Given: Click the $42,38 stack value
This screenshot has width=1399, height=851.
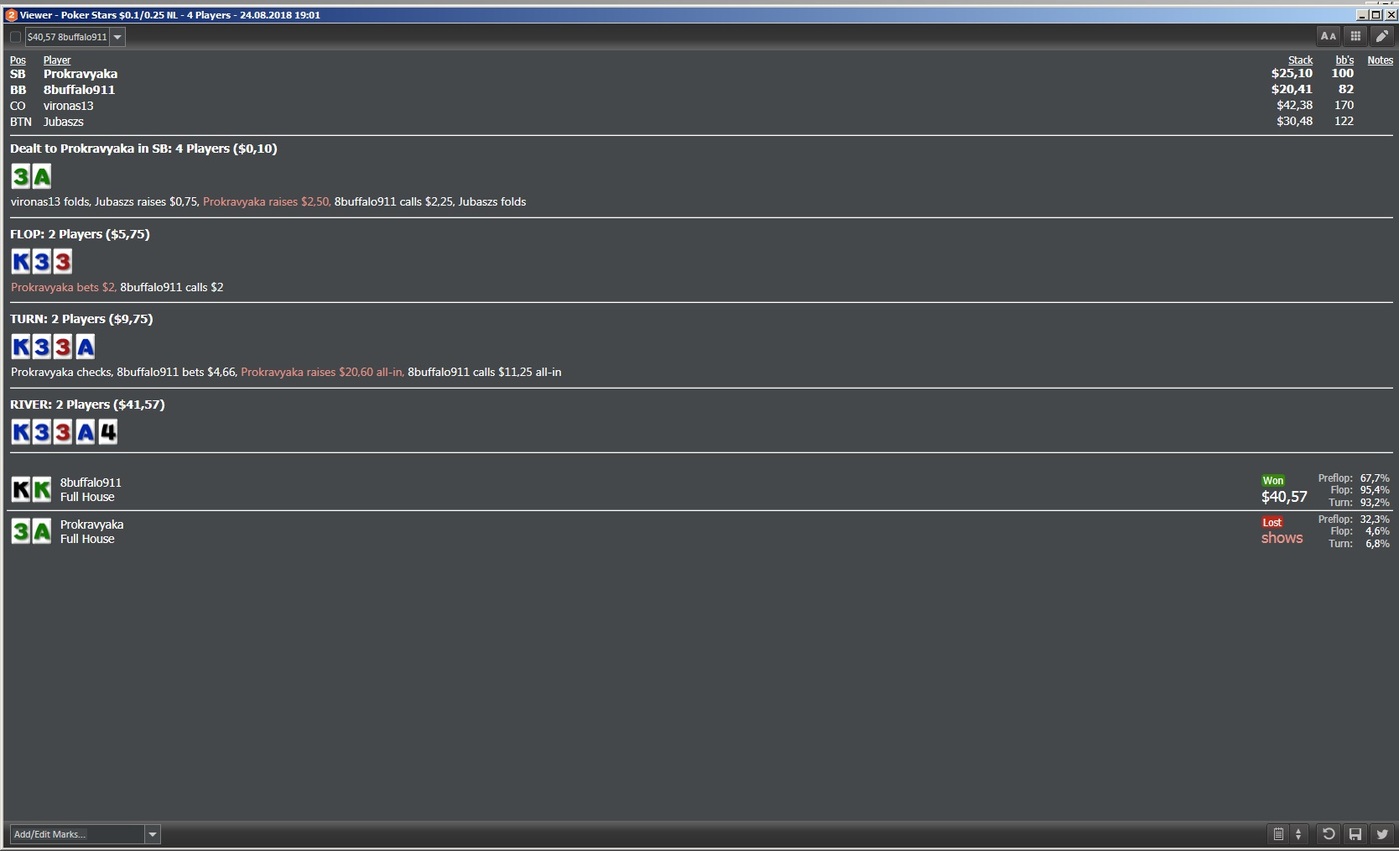Looking at the screenshot, I should tap(1295, 106).
